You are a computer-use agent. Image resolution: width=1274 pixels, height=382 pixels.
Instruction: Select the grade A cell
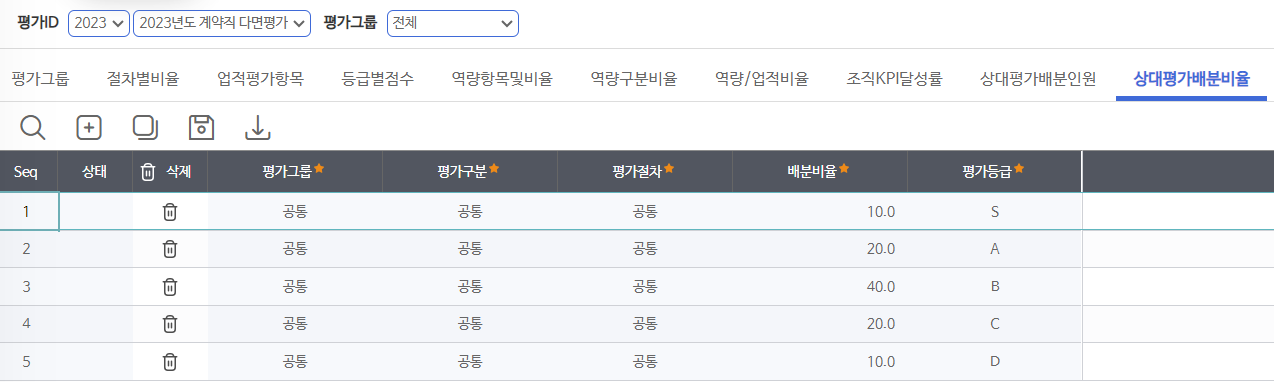point(994,249)
